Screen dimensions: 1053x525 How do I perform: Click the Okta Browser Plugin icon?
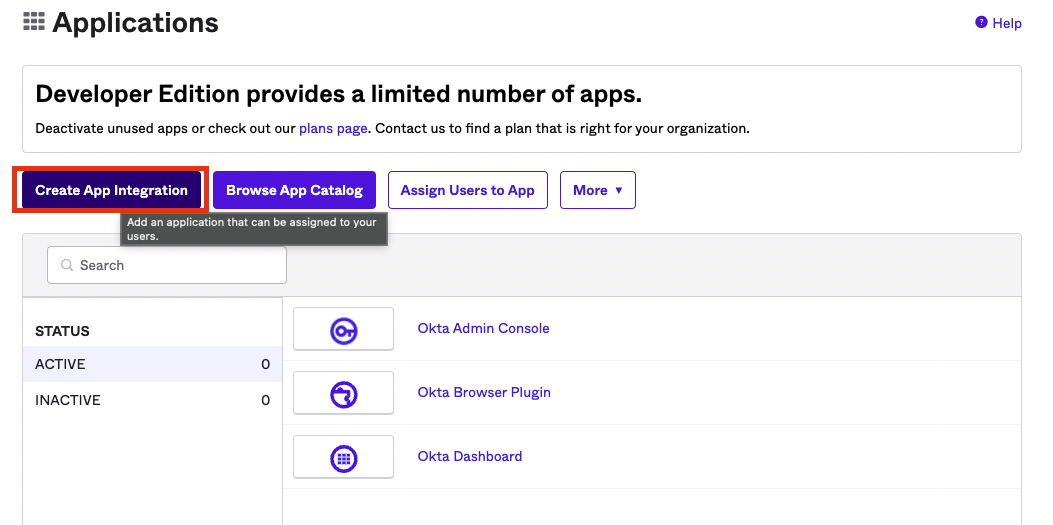point(343,393)
